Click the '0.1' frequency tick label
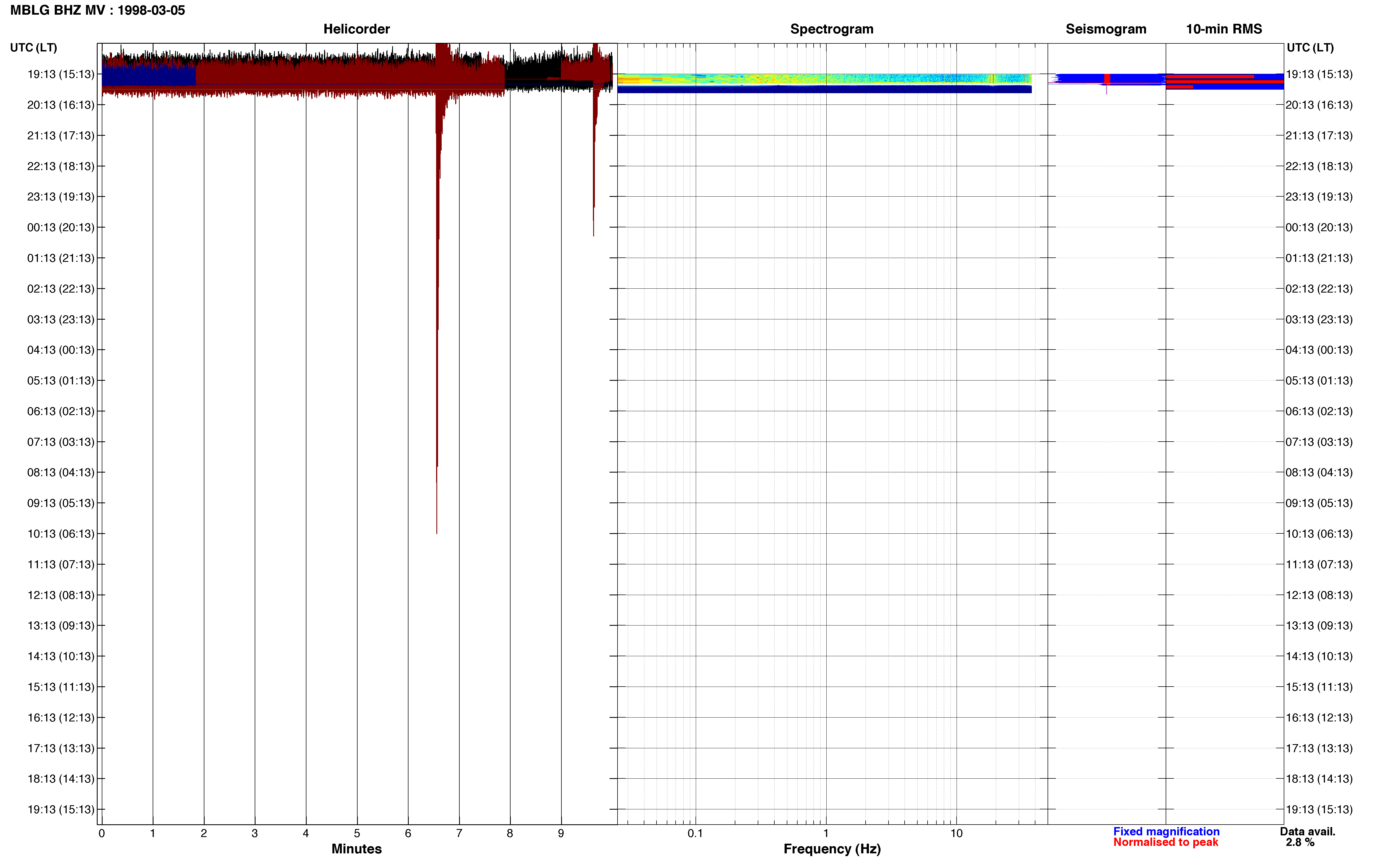 (x=695, y=833)
